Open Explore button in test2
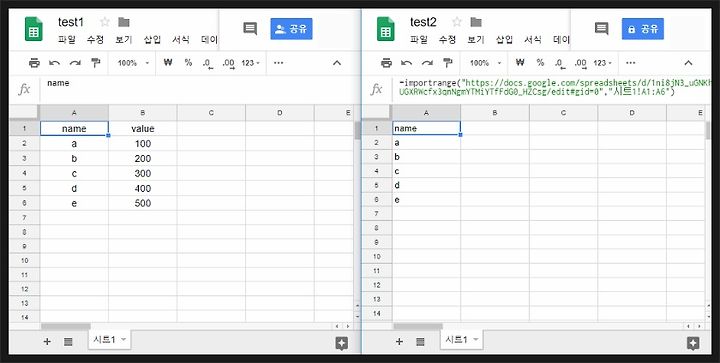 pyautogui.click(x=693, y=343)
